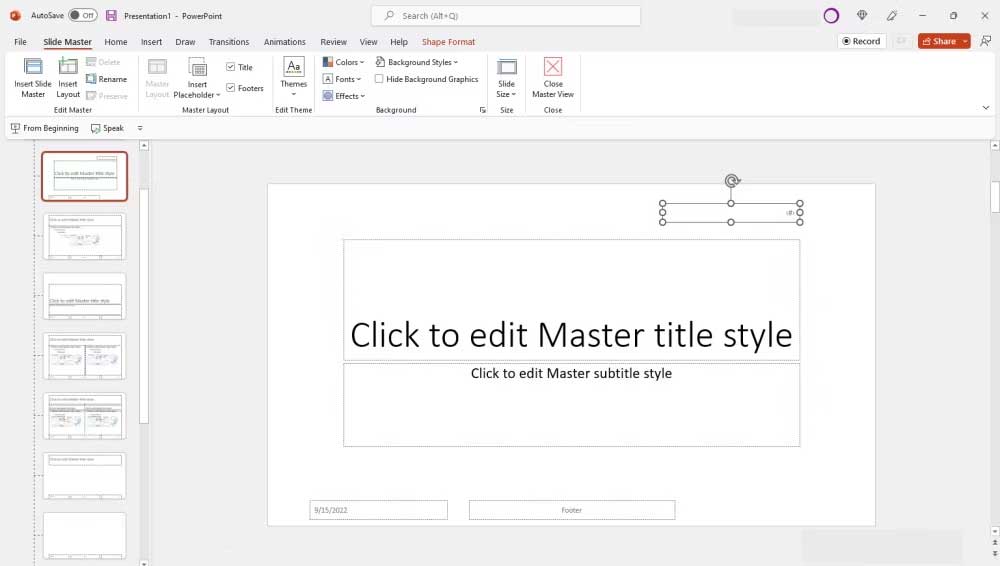This screenshot has width=1000, height=566.
Task: Toggle the Title checkbox
Action: pyautogui.click(x=230, y=67)
